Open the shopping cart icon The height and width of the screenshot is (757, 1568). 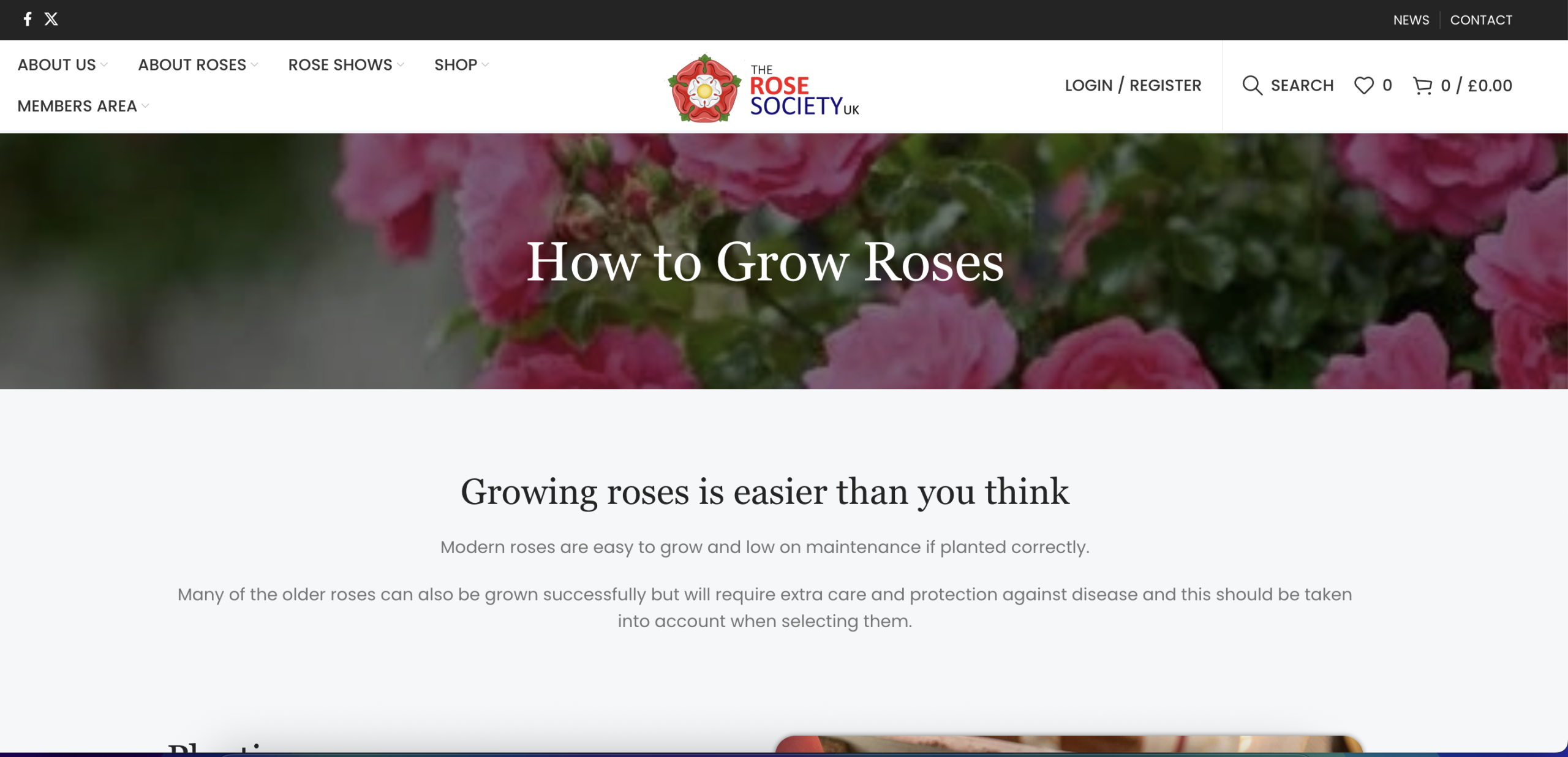[1422, 86]
